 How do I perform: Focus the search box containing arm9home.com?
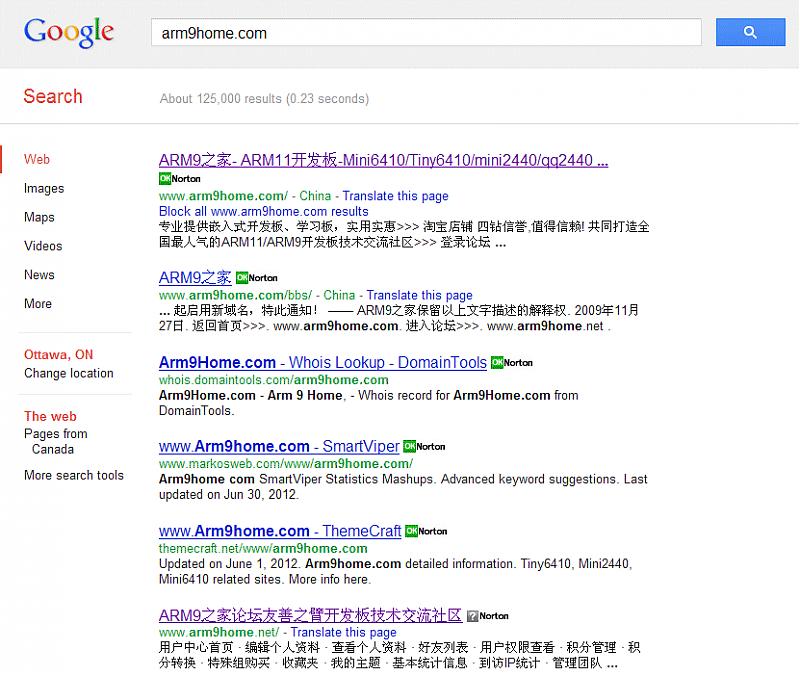click(x=426, y=33)
